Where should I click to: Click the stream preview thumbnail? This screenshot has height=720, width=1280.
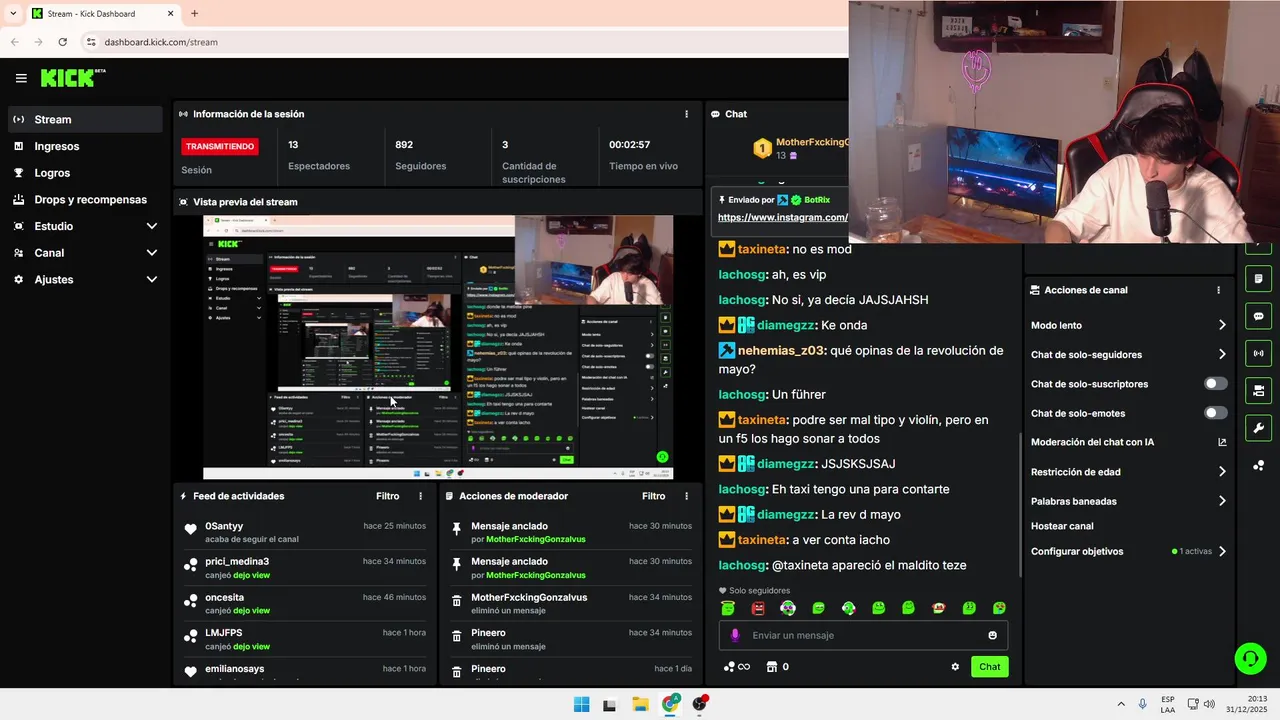438,347
